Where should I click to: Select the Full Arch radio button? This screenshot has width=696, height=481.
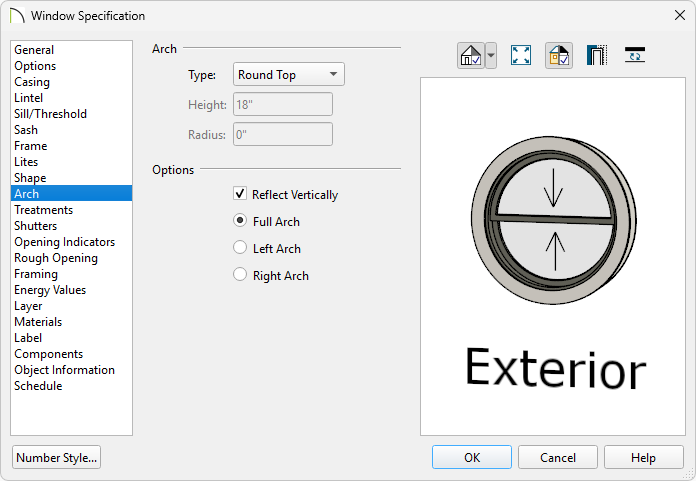pos(240,221)
